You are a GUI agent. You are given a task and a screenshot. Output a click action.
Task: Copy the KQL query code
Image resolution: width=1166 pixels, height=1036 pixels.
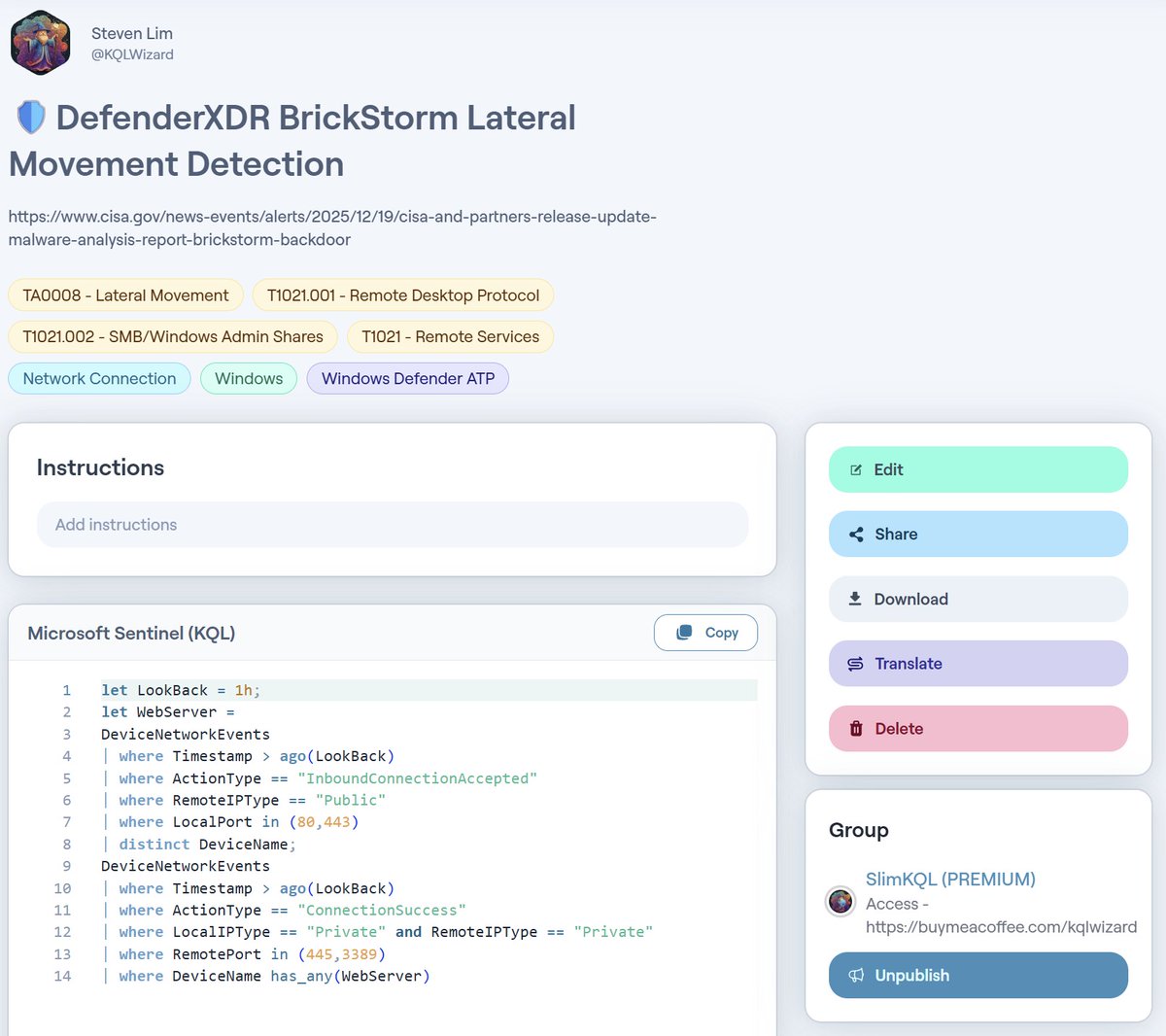(705, 633)
